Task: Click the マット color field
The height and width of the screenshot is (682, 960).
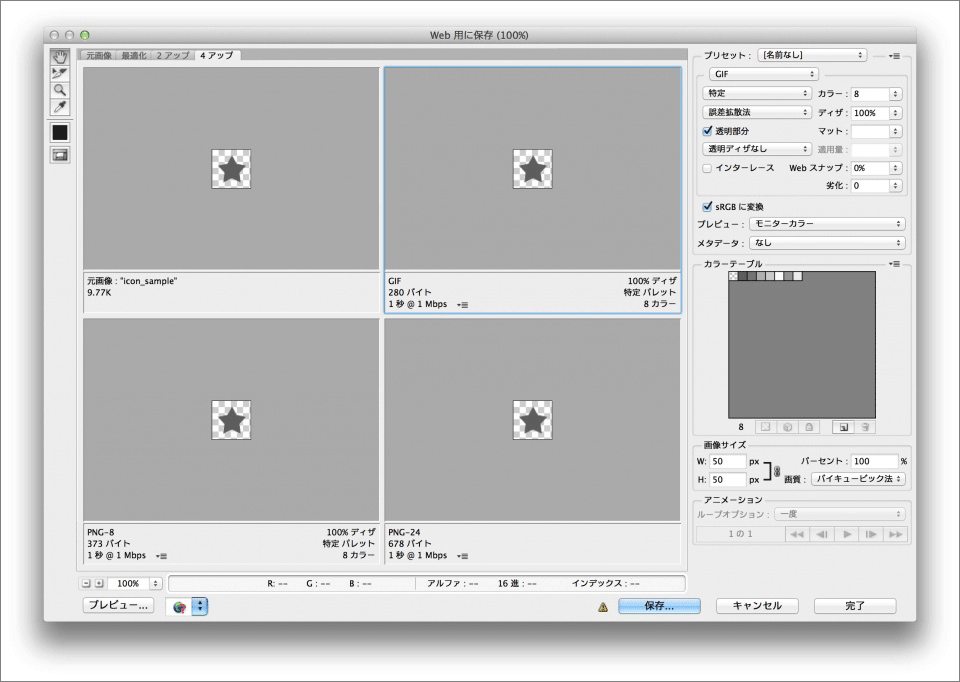Action: (x=871, y=131)
